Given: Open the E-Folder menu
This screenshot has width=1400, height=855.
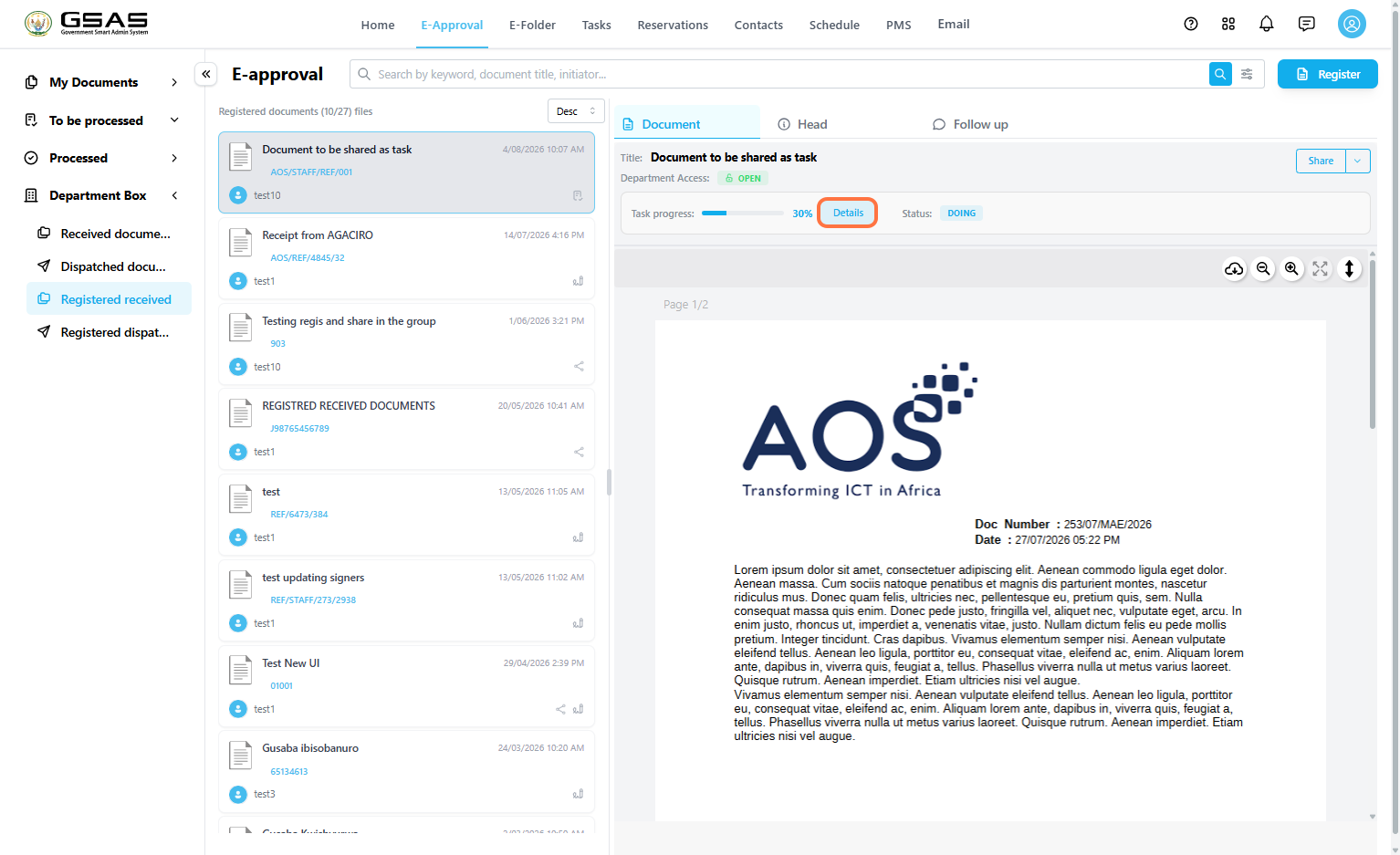Looking at the screenshot, I should pyautogui.click(x=533, y=25).
